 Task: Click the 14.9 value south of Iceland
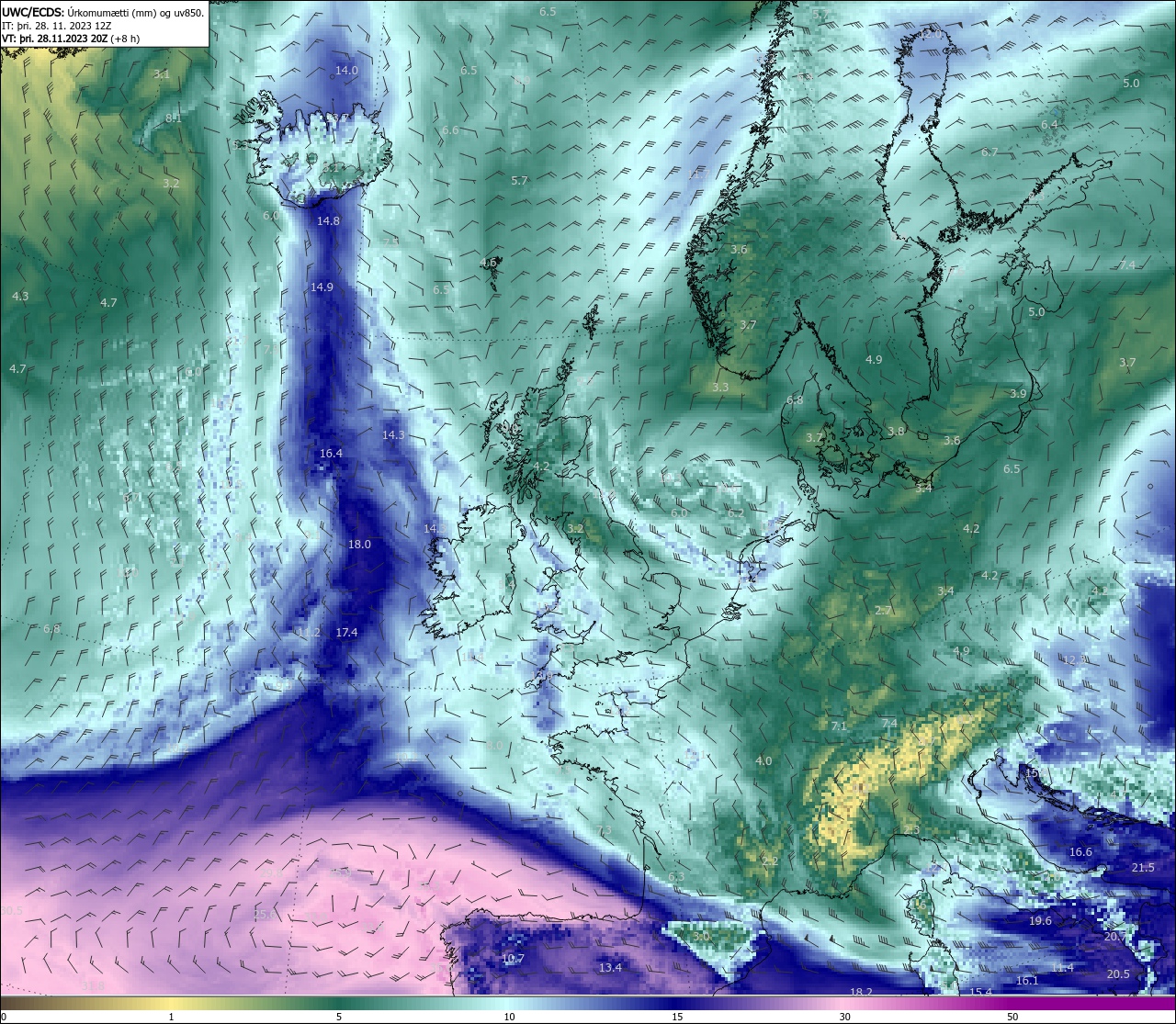[322, 287]
